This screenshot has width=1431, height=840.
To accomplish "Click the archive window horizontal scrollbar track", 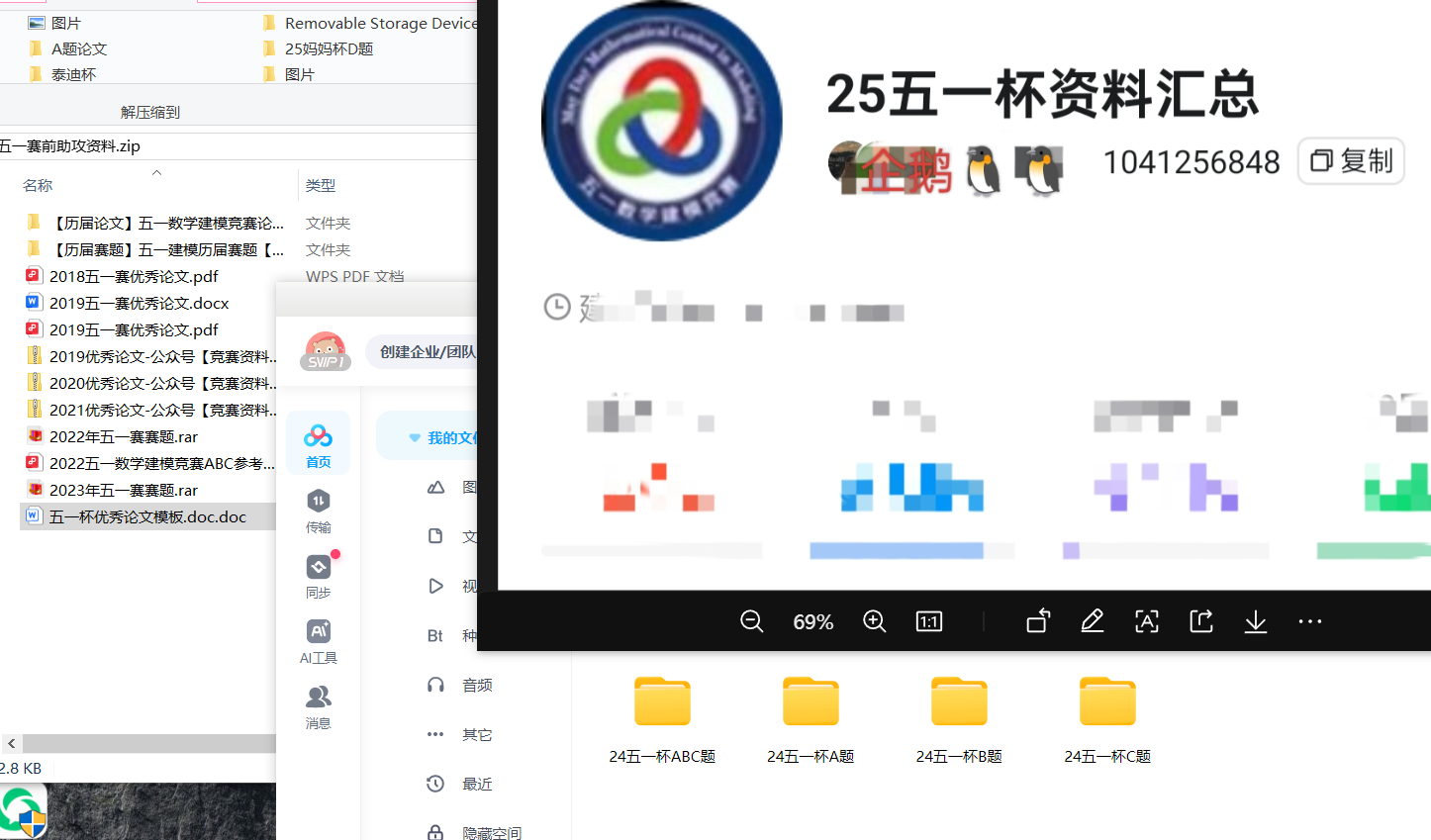I will point(148,743).
